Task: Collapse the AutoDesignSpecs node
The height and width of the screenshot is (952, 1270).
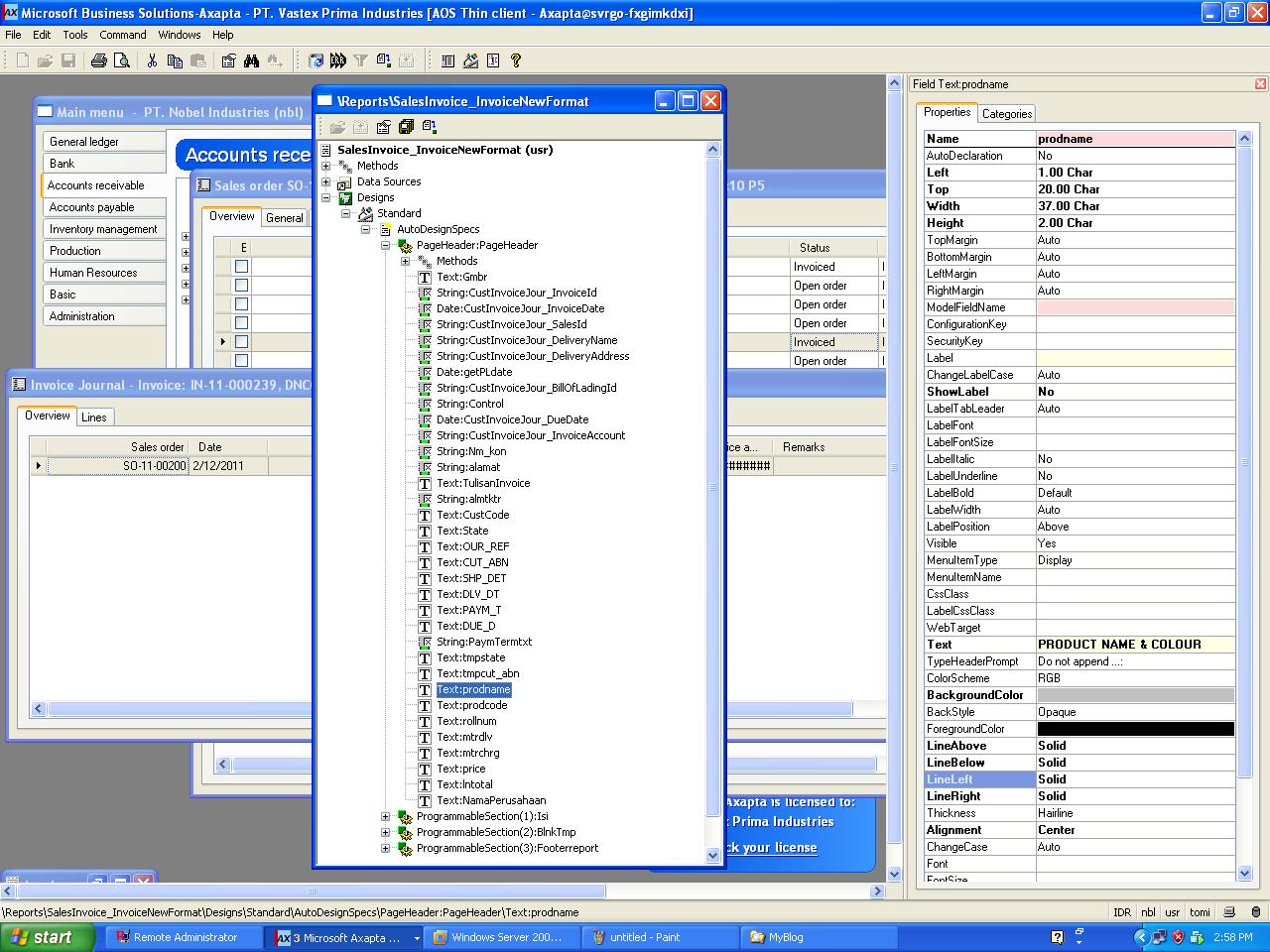Action: (366, 229)
